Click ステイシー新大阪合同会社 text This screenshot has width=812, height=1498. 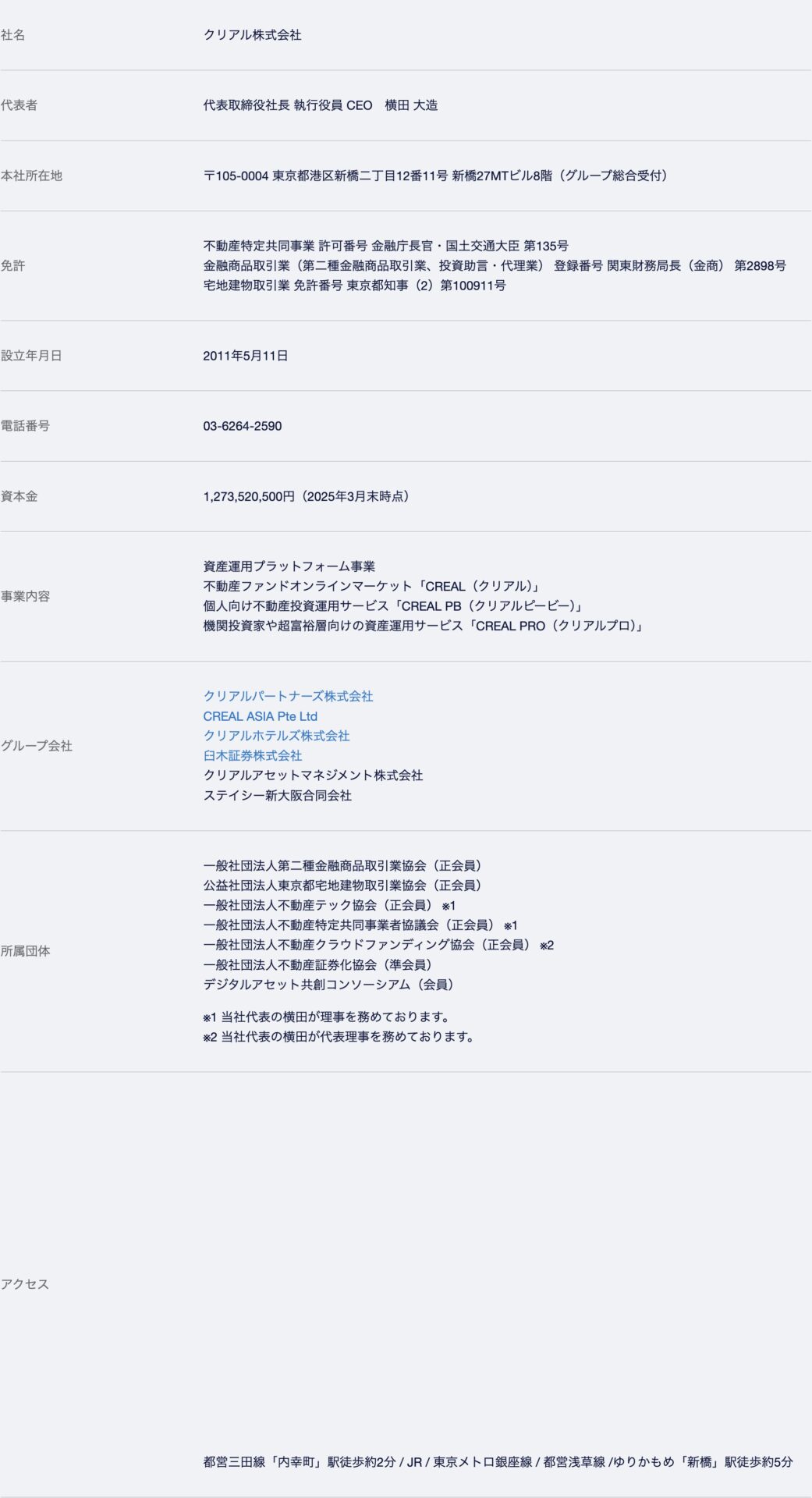click(x=277, y=795)
